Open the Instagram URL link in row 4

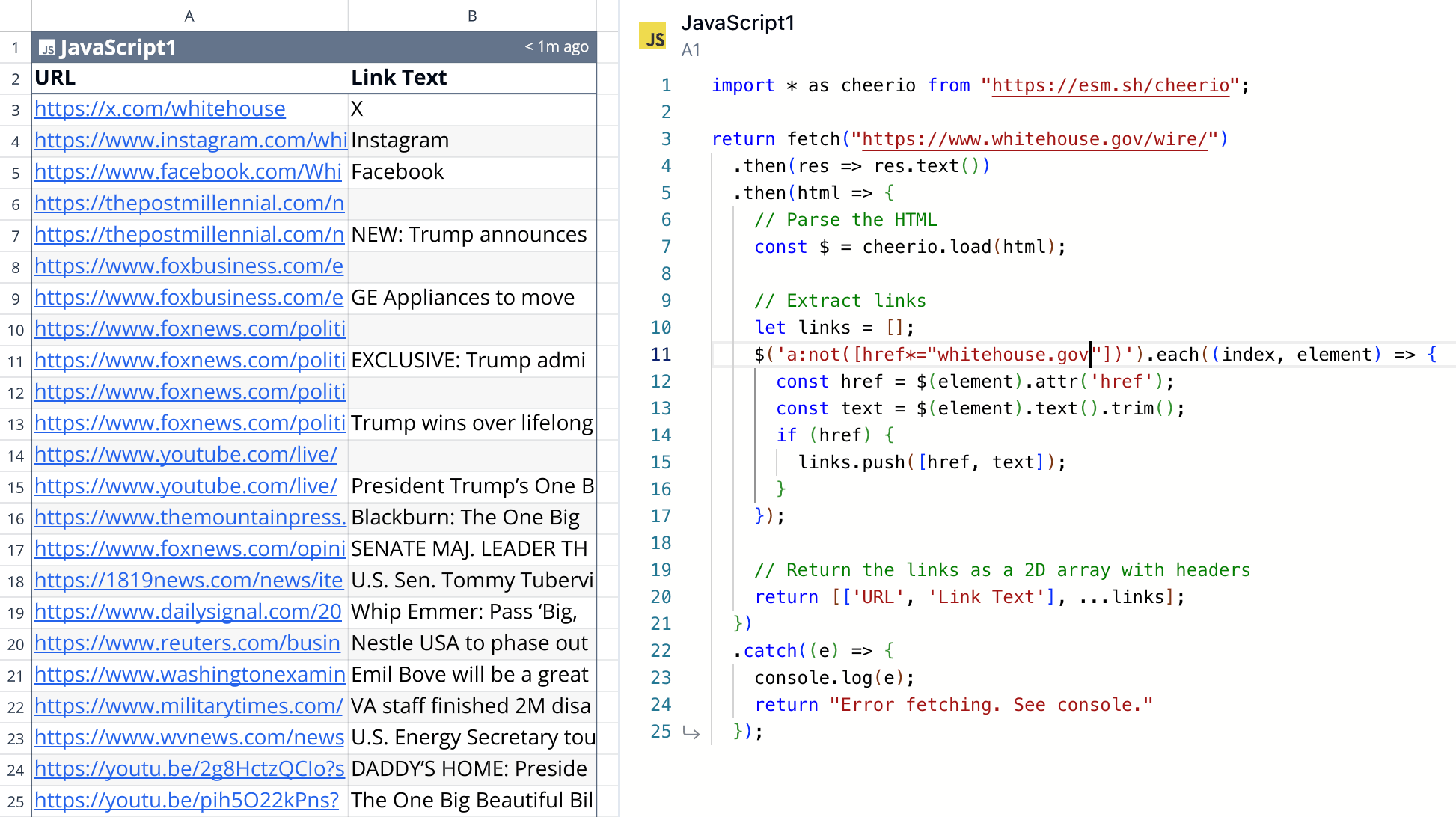point(191,141)
